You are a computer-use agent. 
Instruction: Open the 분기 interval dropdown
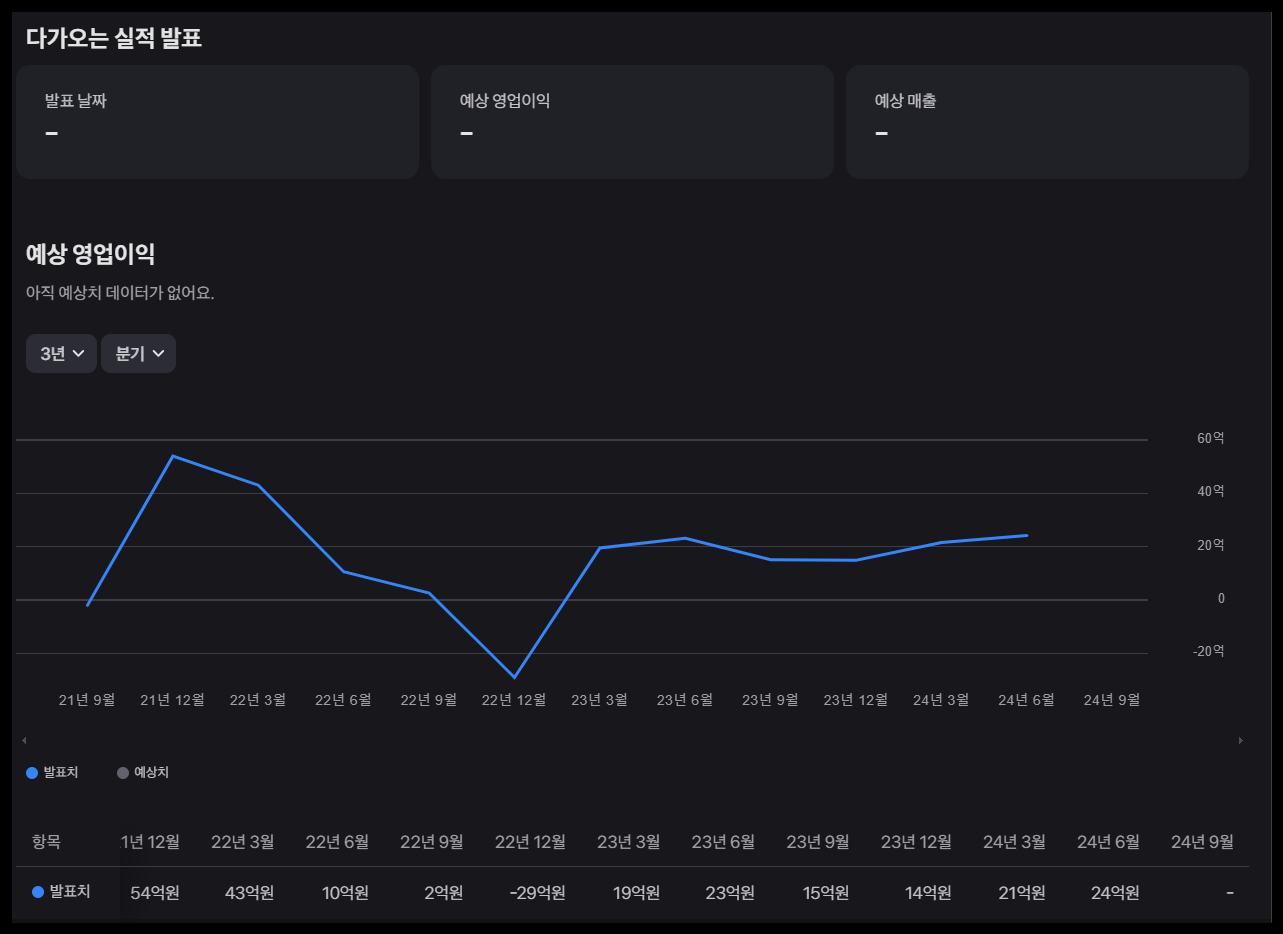(x=138, y=354)
